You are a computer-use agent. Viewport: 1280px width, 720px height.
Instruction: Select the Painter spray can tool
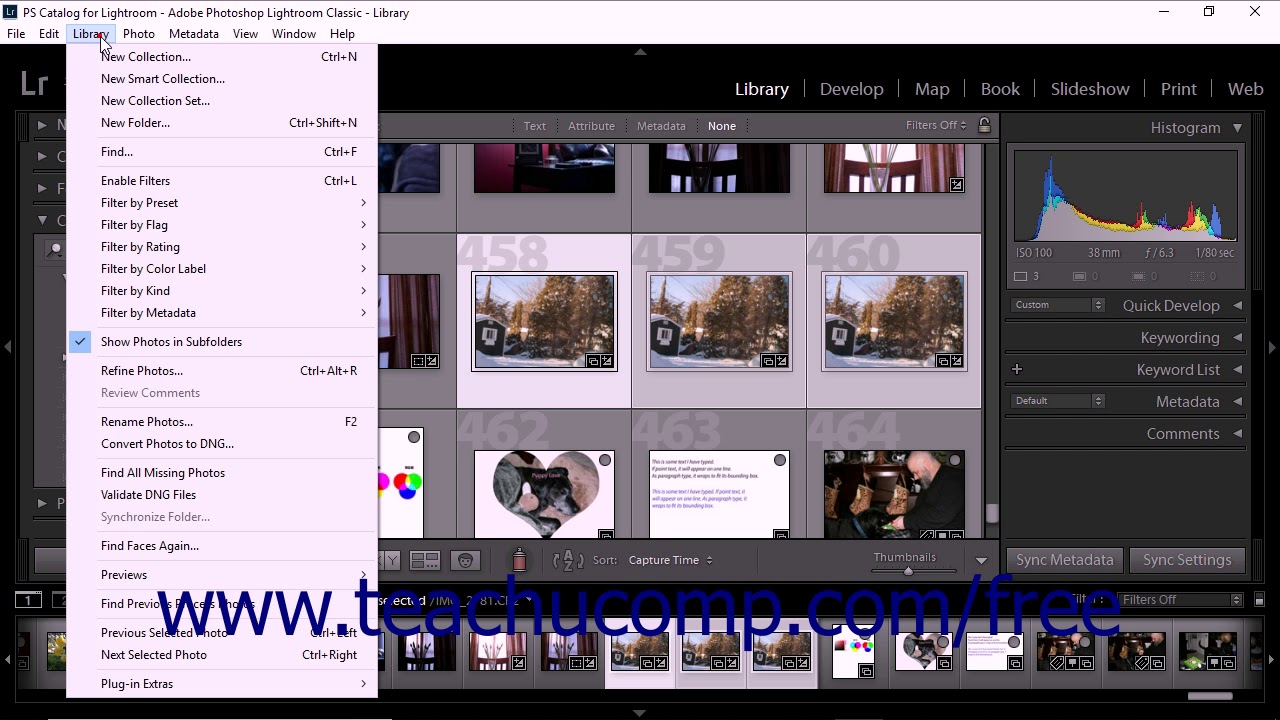(519, 560)
